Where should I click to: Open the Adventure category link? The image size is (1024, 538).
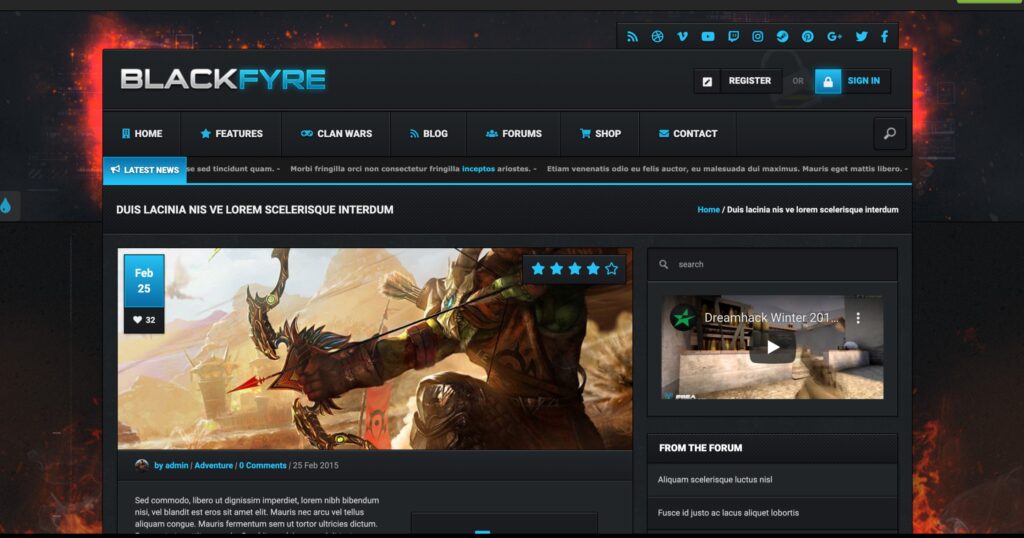(x=214, y=466)
